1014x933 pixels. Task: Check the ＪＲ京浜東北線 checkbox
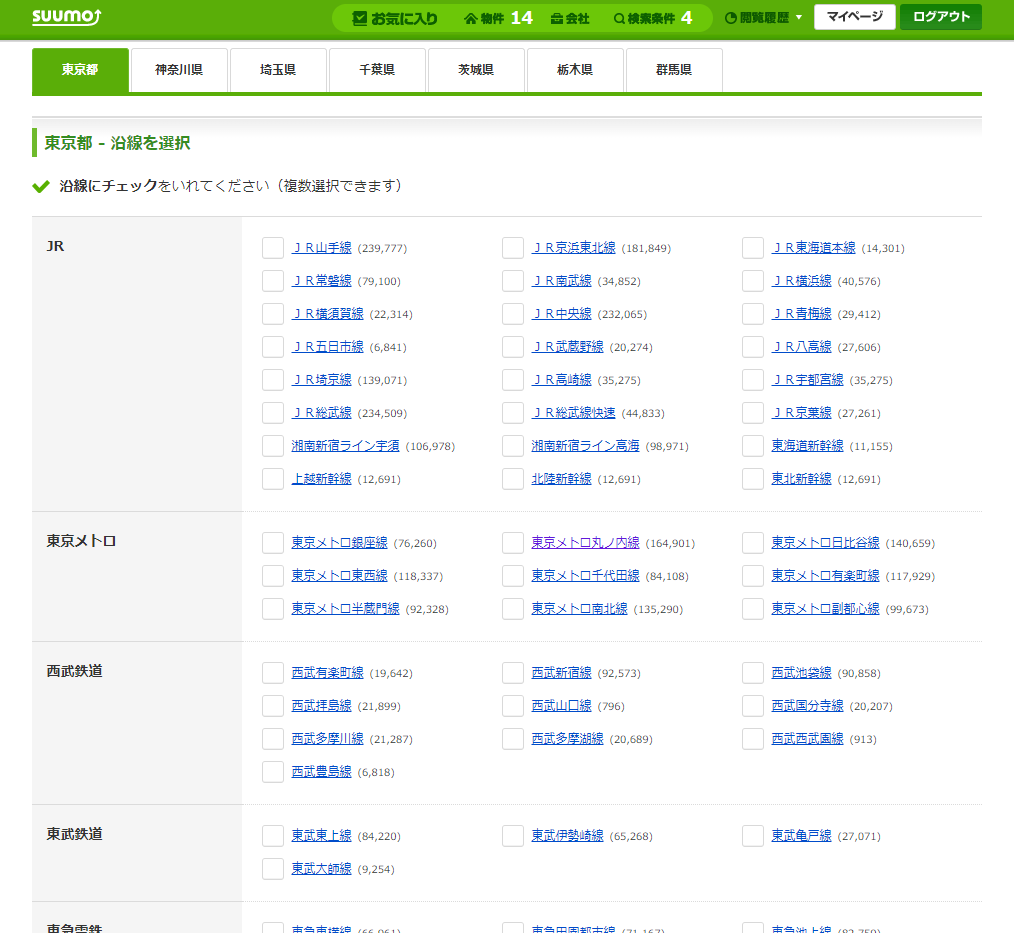coord(513,248)
